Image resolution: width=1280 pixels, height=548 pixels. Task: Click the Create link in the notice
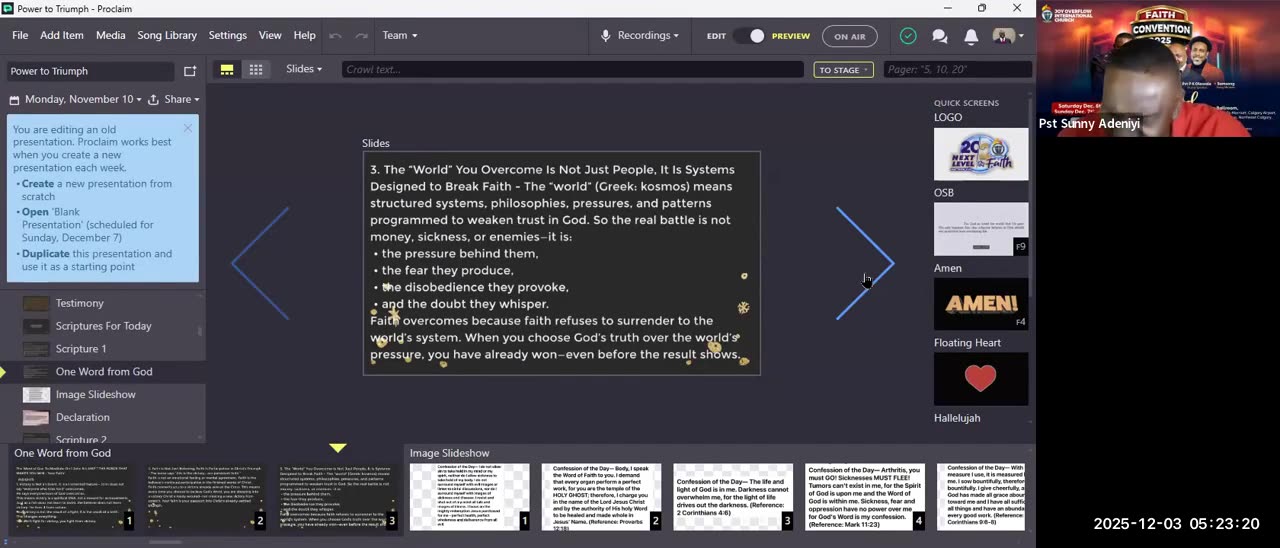tap(38, 184)
